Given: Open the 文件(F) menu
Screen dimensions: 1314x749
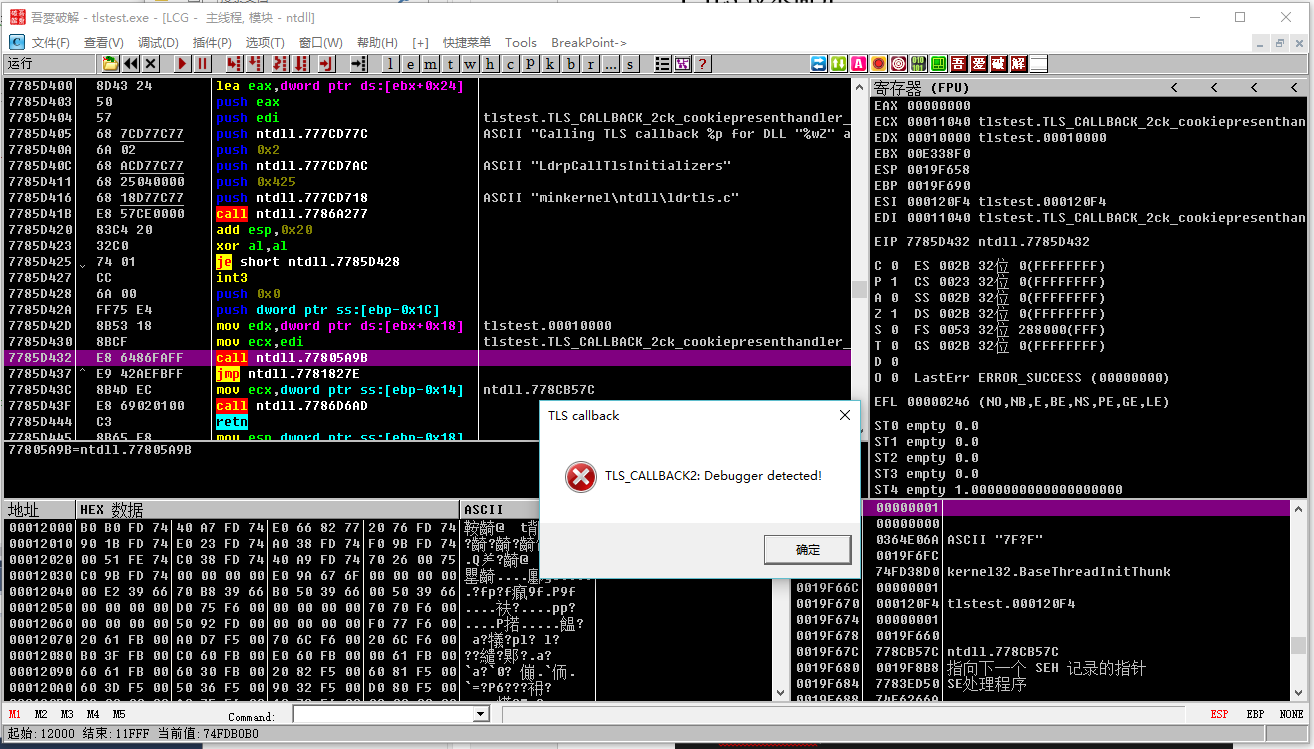Looking at the screenshot, I should click(x=51, y=42).
